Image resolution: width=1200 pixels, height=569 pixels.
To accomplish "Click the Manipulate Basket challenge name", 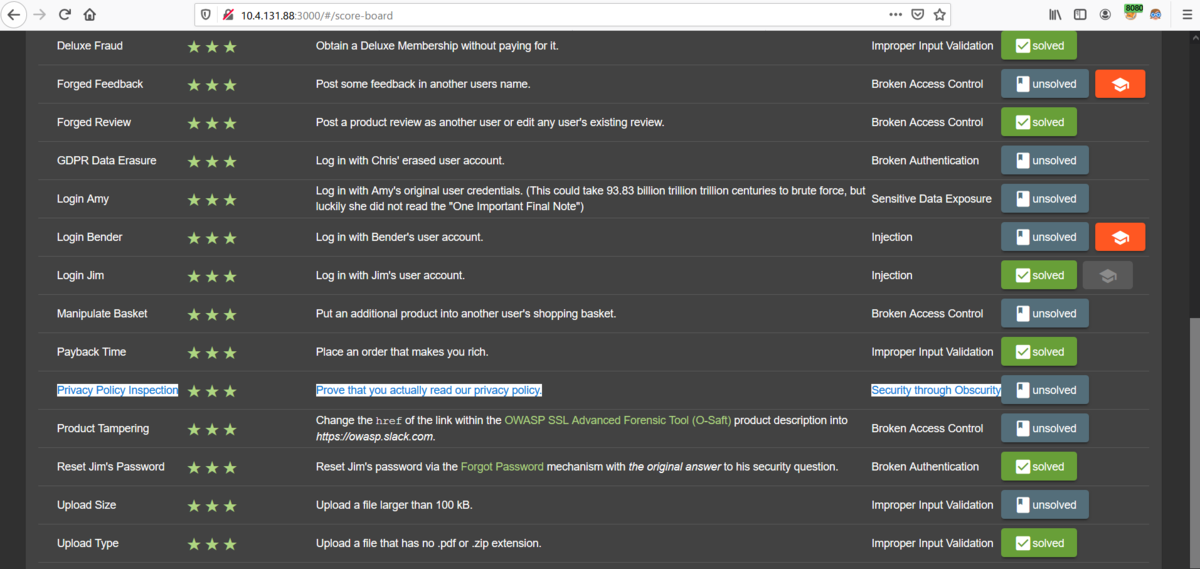I will tap(102, 313).
